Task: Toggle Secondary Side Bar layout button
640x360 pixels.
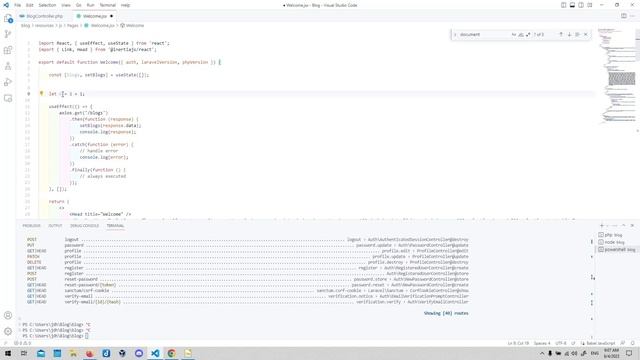Action: 581,5
